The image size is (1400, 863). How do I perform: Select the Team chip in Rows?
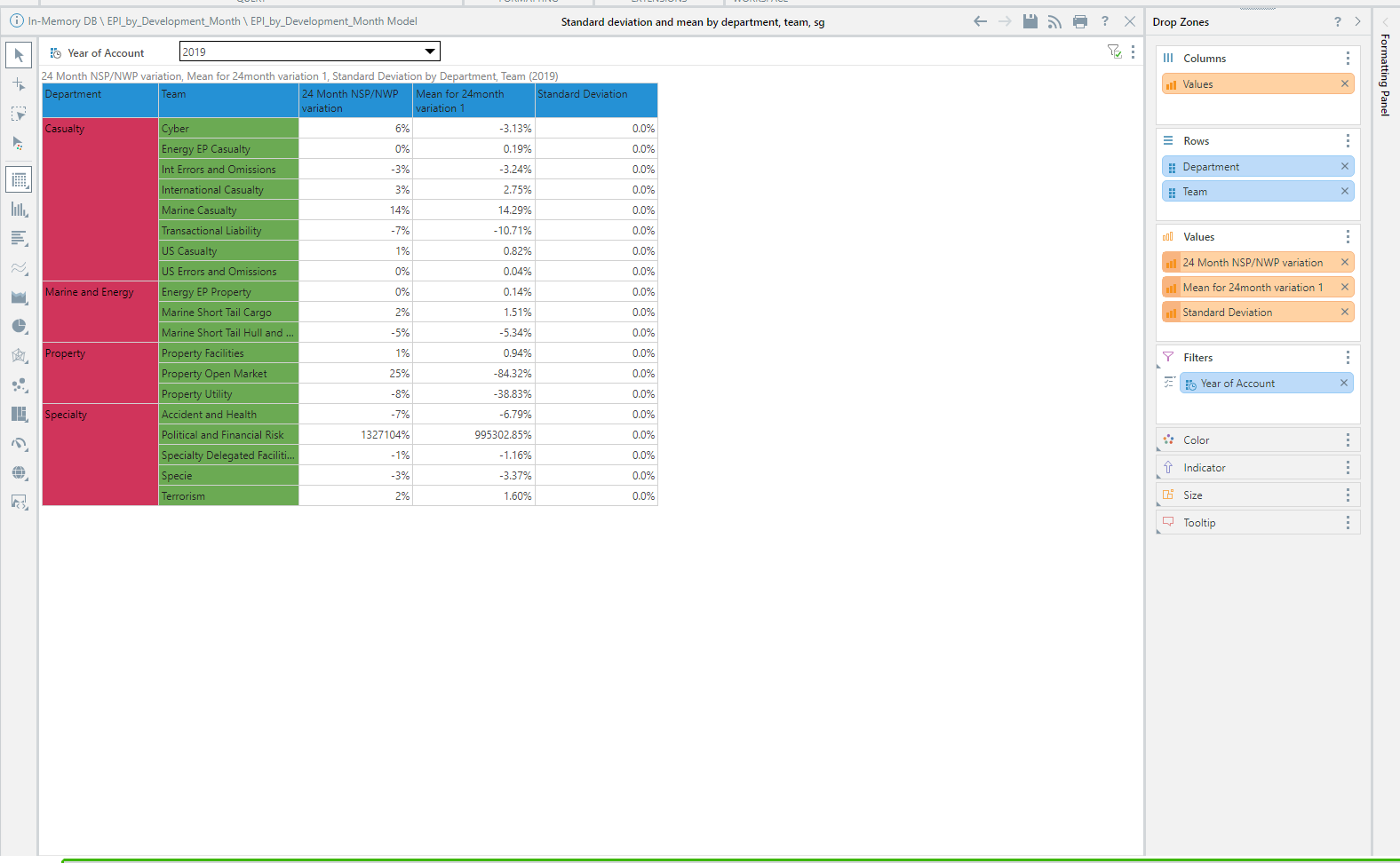1258,191
